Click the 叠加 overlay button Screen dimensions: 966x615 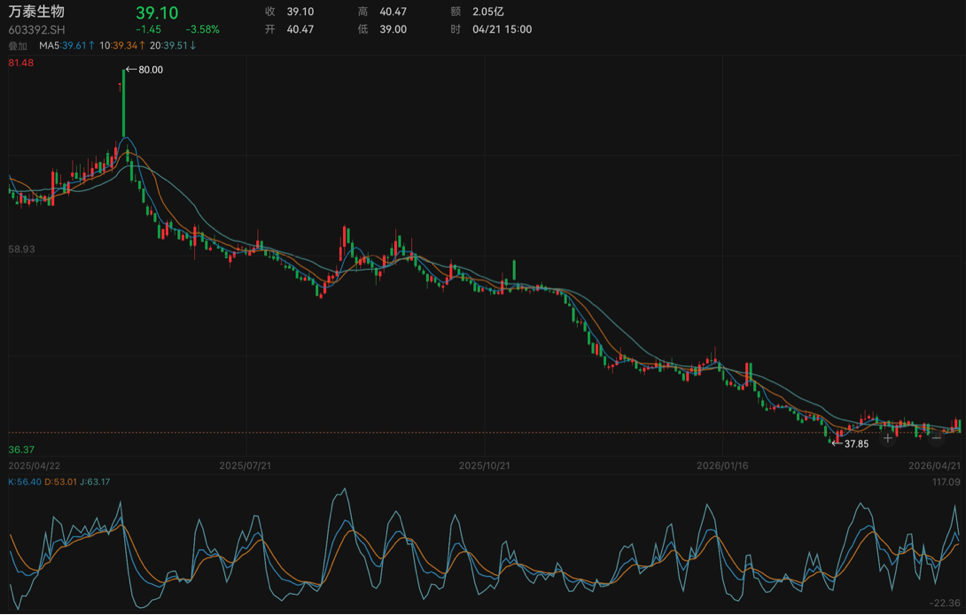(x=18, y=45)
